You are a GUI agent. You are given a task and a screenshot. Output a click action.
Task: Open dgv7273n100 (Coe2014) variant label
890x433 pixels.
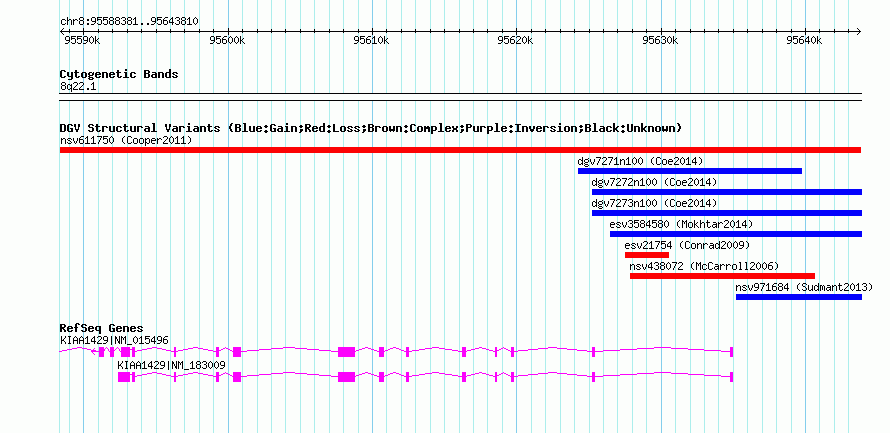tap(654, 203)
